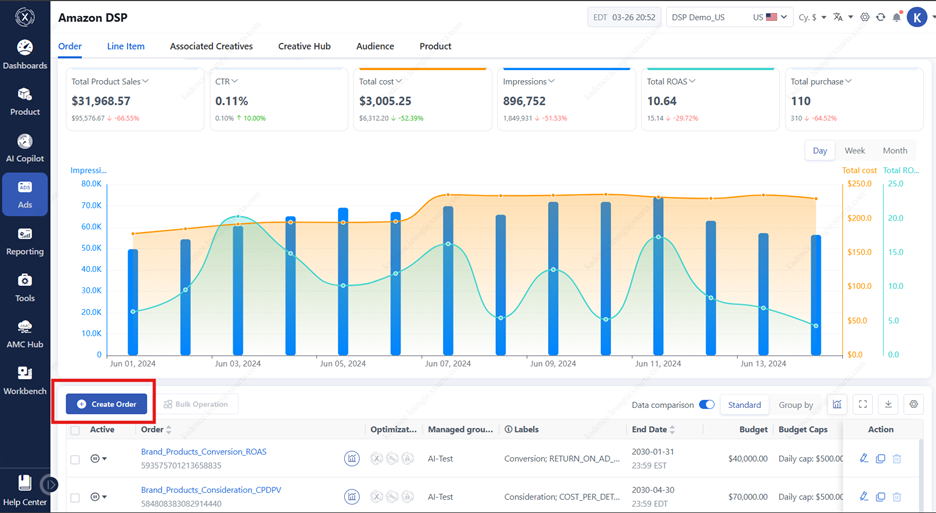Open the Creative Hub tab
This screenshot has height=513, width=936.
coord(304,46)
